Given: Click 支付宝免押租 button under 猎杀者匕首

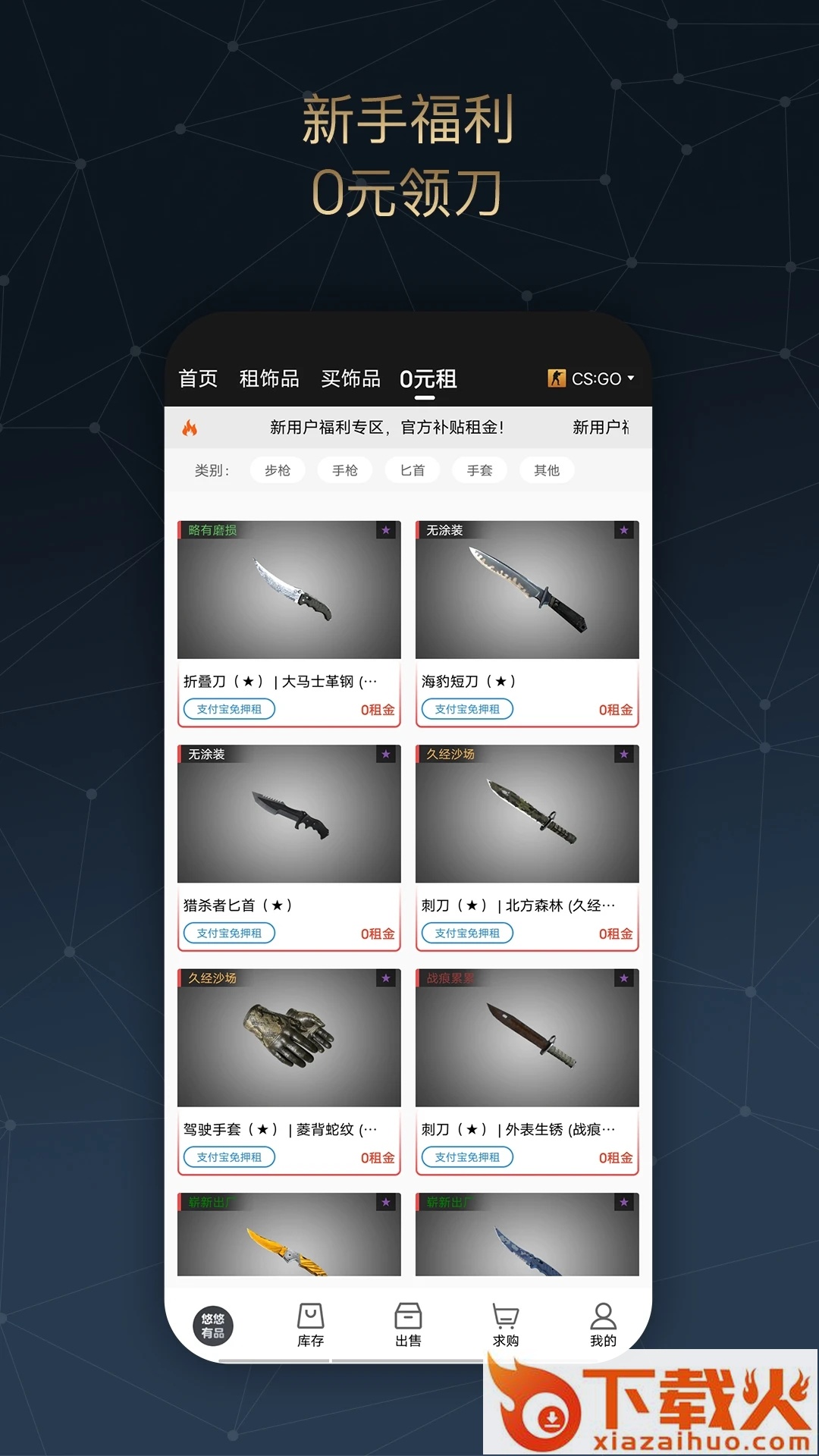Looking at the screenshot, I should click(229, 933).
